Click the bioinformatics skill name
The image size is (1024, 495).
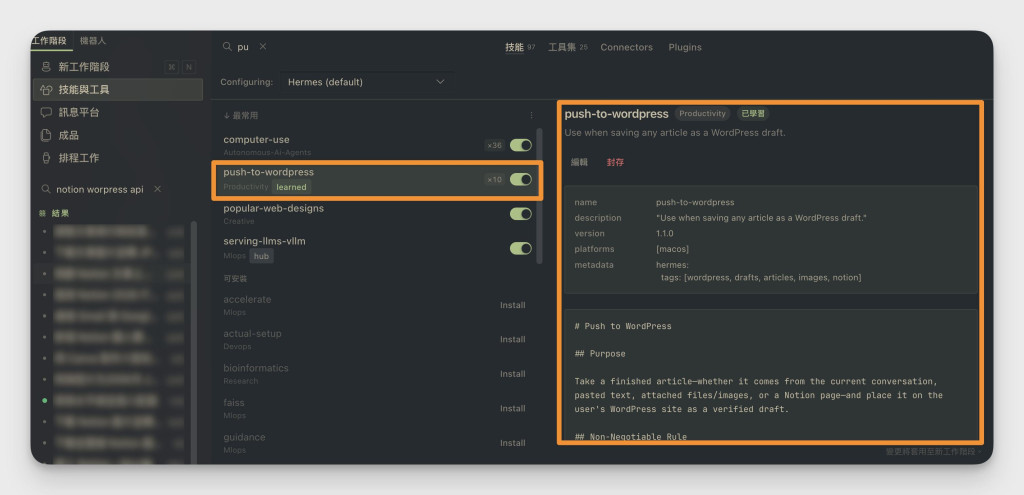(x=255, y=368)
